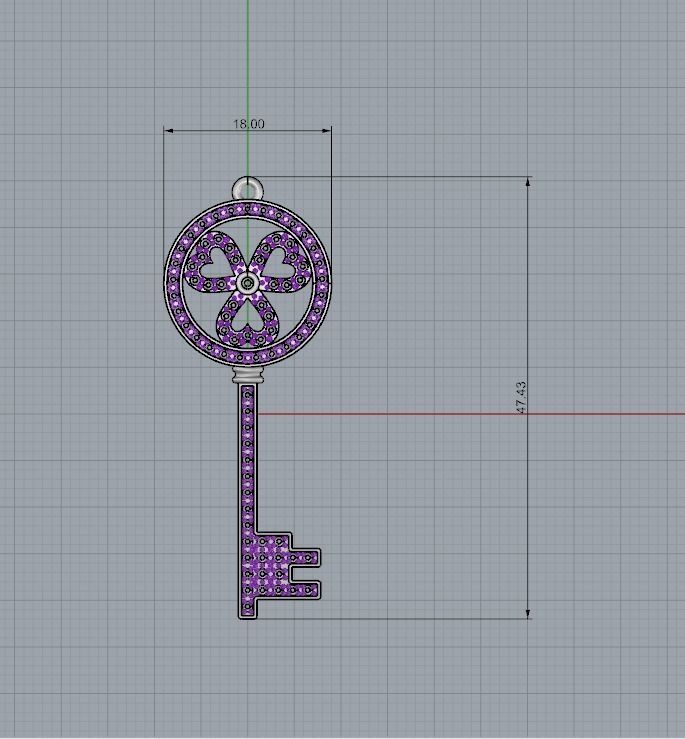Image resolution: width=685 pixels, height=739 pixels.
Task: Select the 18.00 width dimension text
Action: 249,124
